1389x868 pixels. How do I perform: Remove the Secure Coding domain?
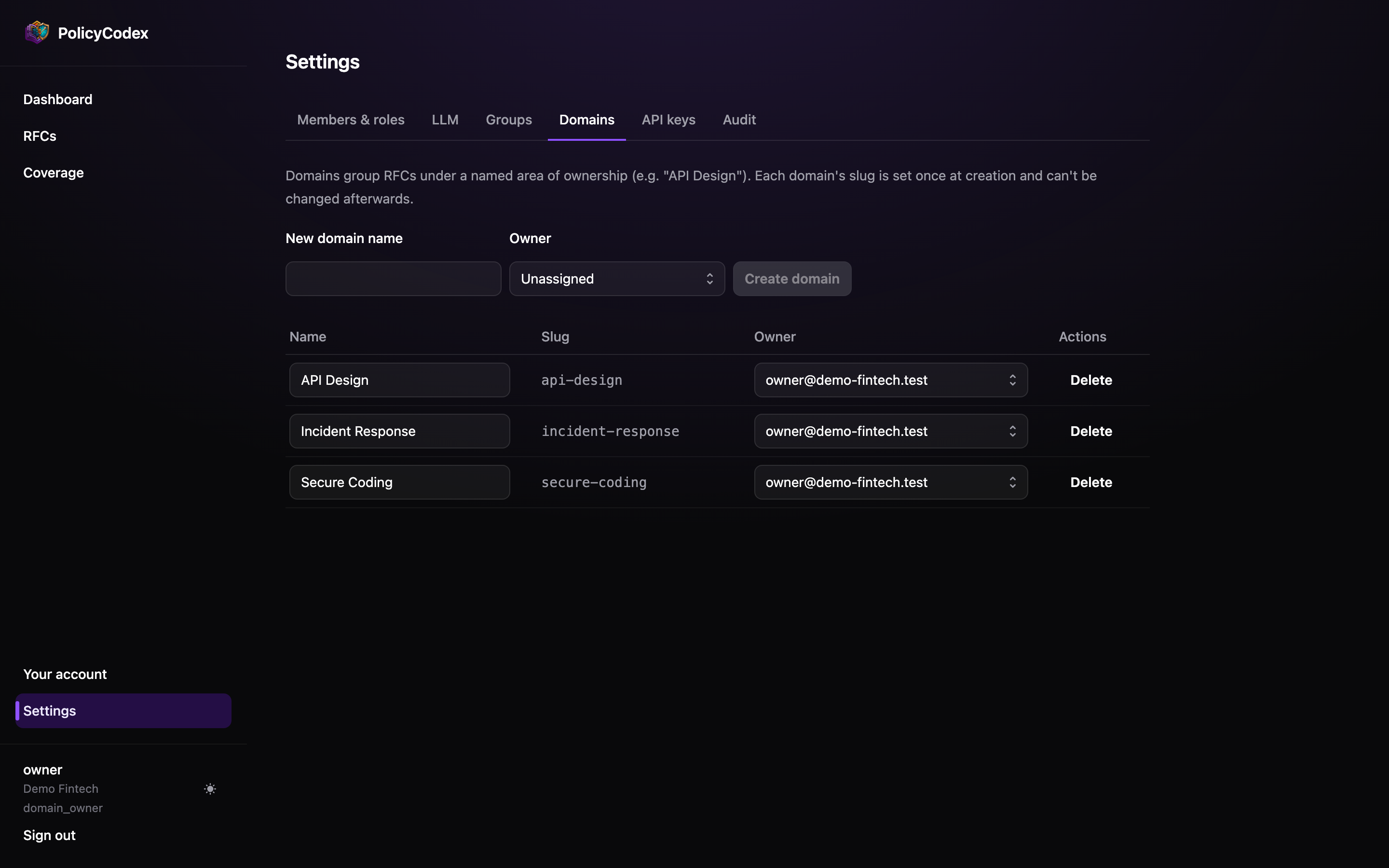pyautogui.click(x=1091, y=482)
